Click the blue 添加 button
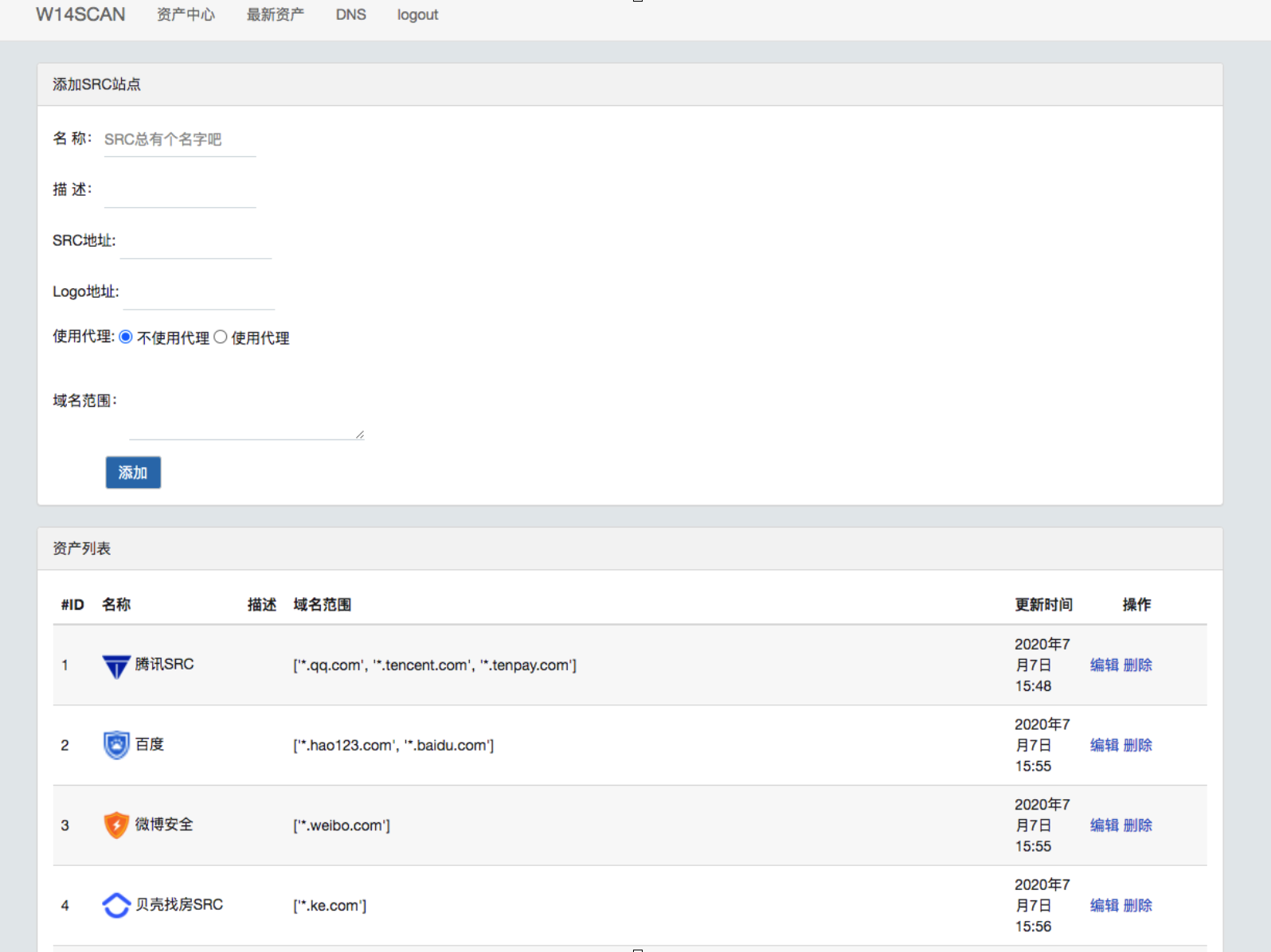Viewport: 1271px width, 952px height. click(133, 472)
